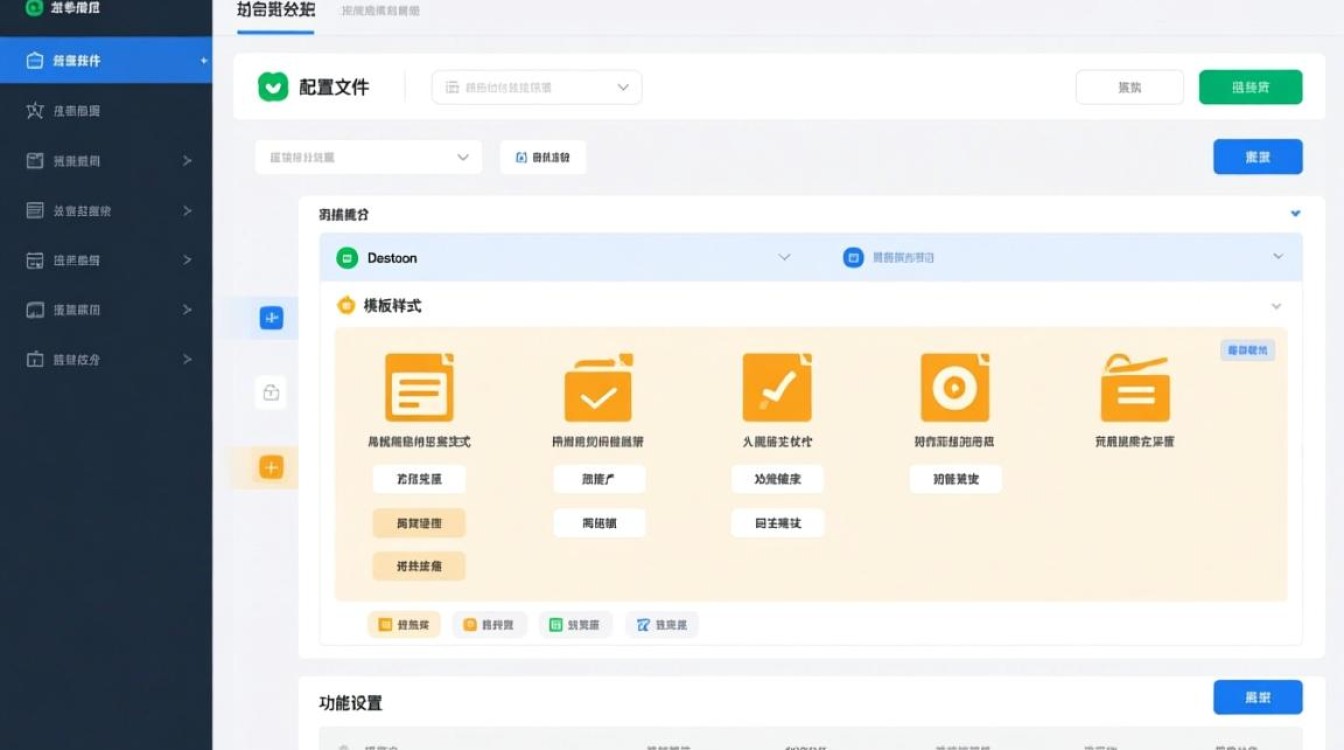Click the lock icon floating button

(x=268, y=391)
